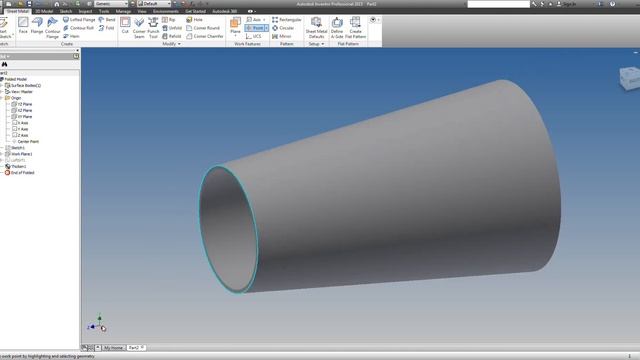The width and height of the screenshot is (640, 360).
Task: Switch to the 3D Model tab
Action: tap(44, 11)
